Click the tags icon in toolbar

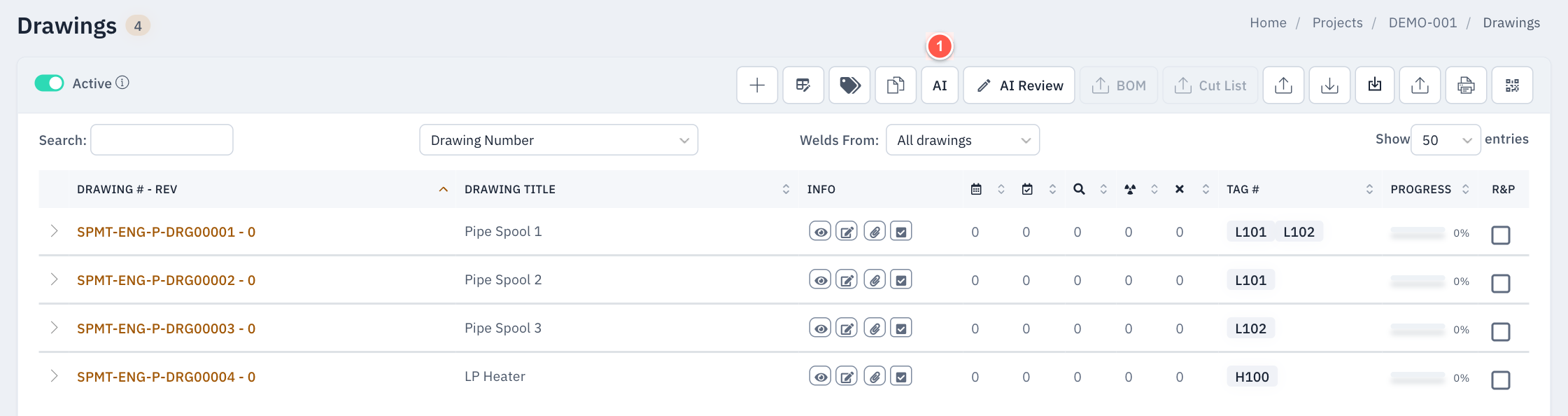(x=849, y=85)
